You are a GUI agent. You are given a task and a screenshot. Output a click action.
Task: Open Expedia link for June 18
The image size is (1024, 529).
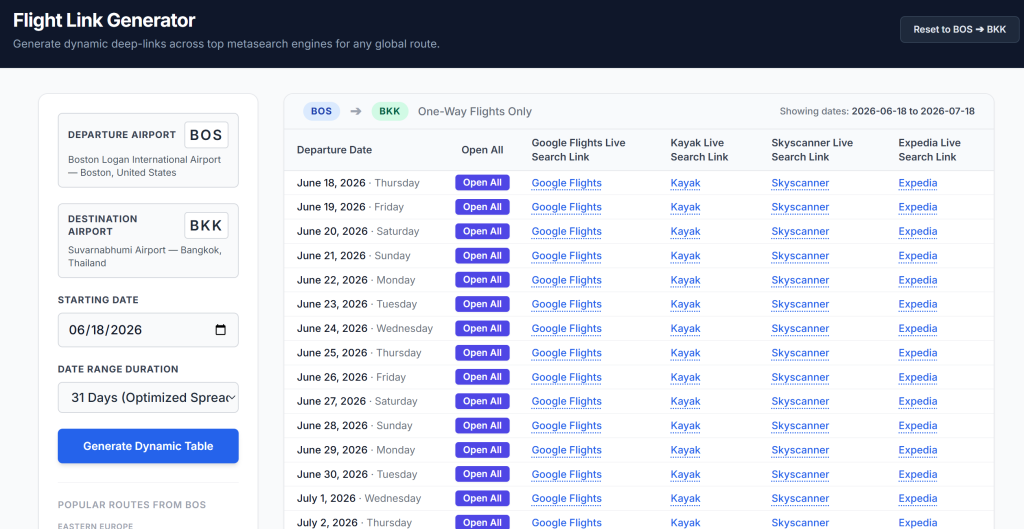click(x=918, y=183)
